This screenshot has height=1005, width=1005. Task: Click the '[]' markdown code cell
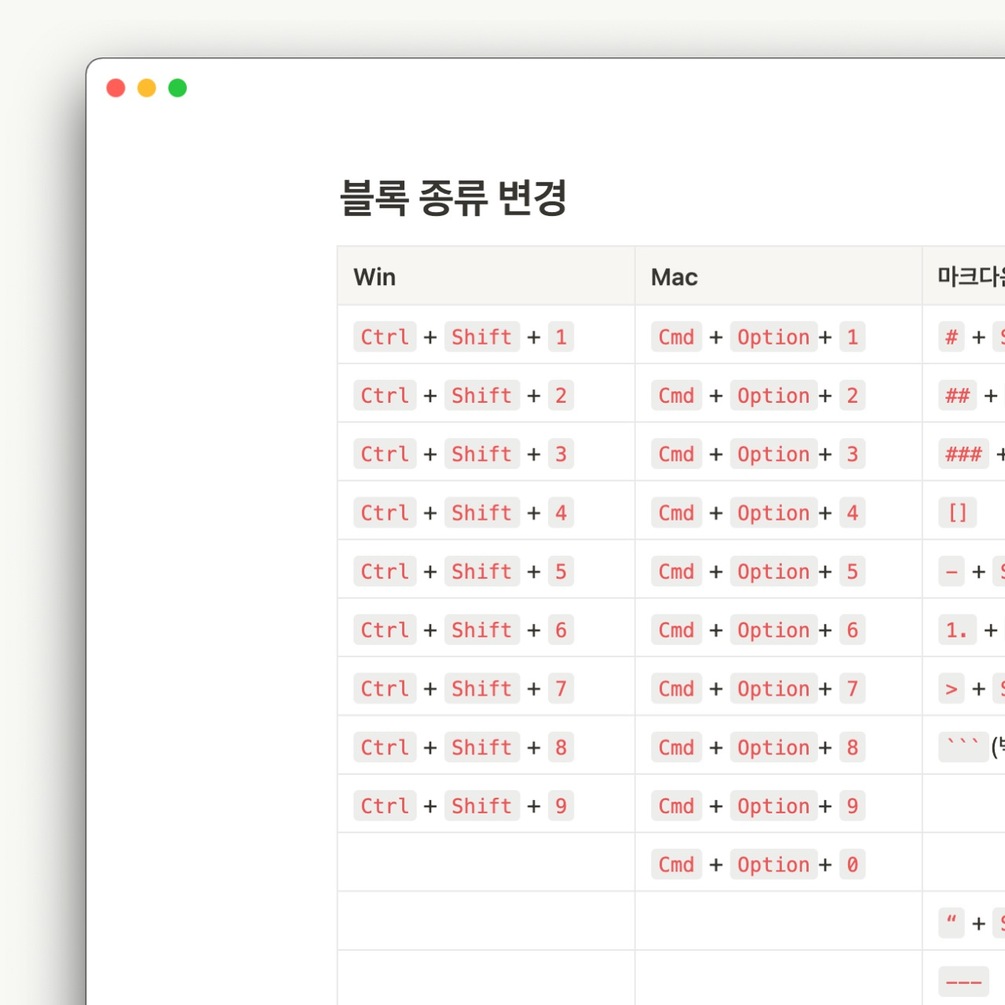[x=958, y=513]
